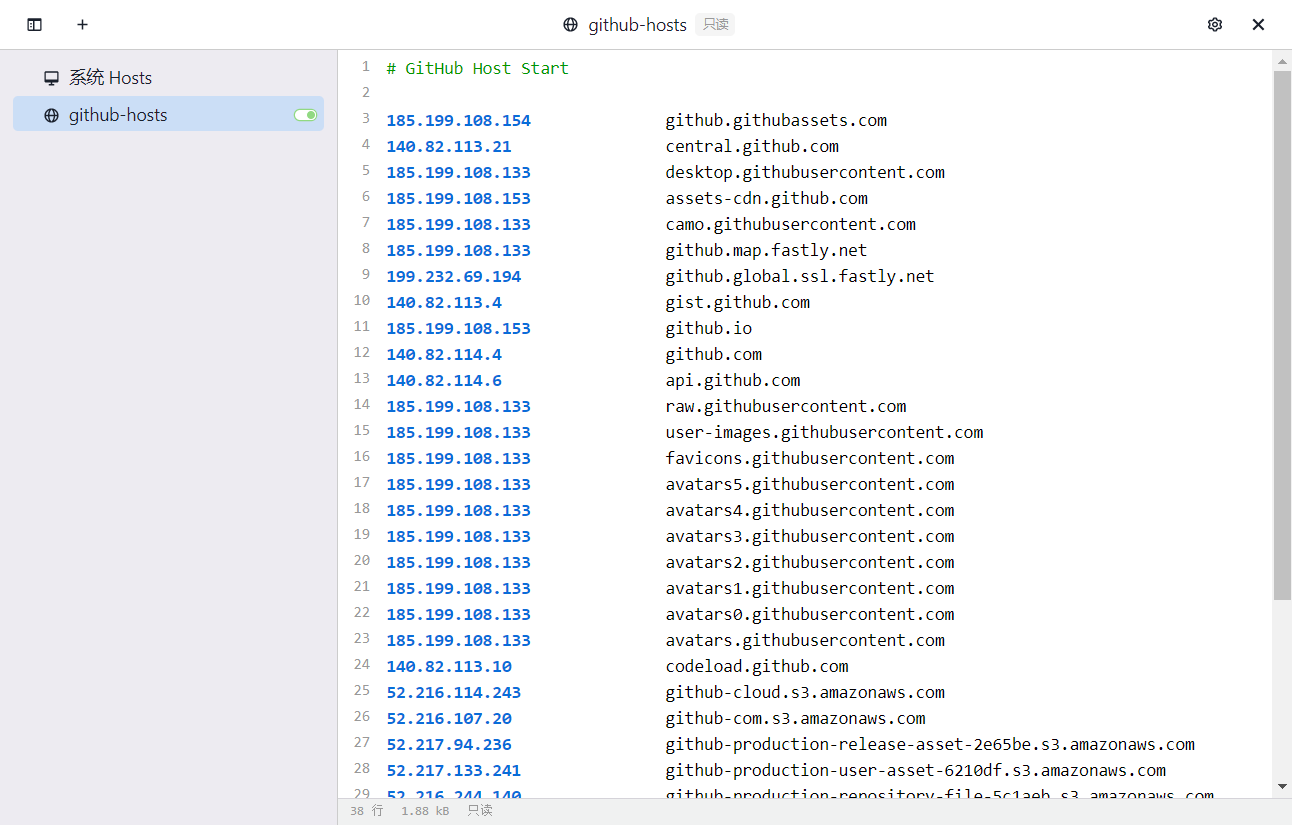This screenshot has width=1292, height=825.
Task: Click line number 24 in the gutter
Action: pyautogui.click(x=362, y=664)
